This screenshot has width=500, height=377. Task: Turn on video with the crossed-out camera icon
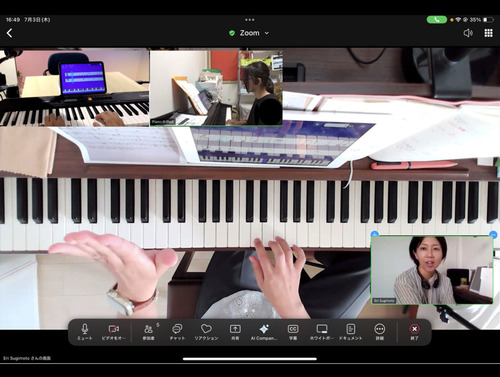[x=114, y=332]
